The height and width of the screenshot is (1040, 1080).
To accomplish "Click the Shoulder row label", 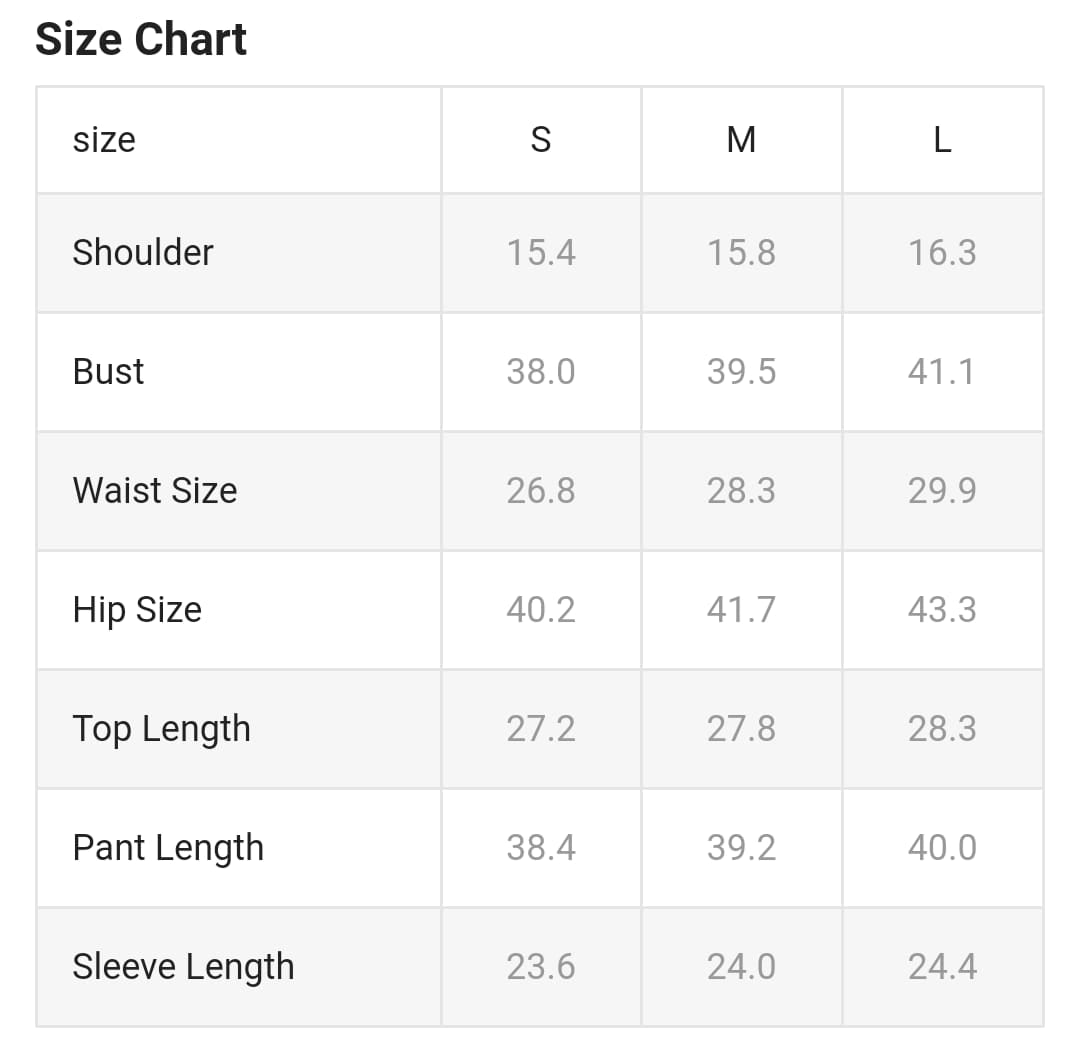I will (143, 252).
